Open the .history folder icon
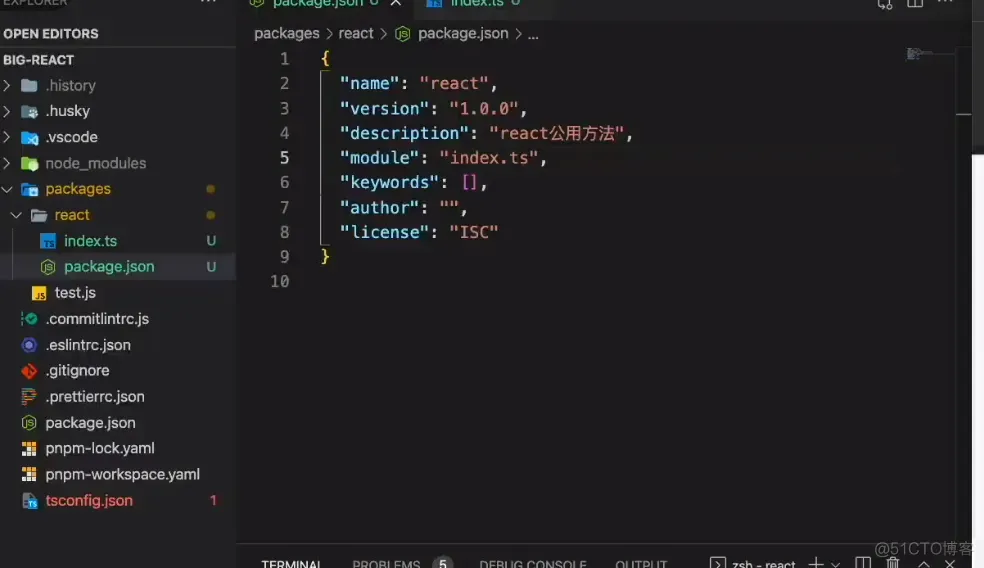Image resolution: width=984 pixels, height=568 pixels. point(29,85)
